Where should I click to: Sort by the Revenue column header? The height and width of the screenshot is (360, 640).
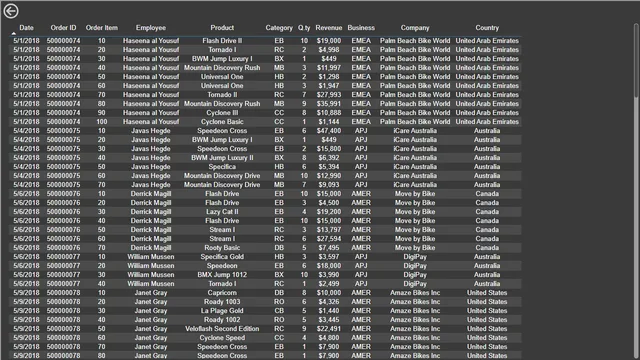point(329,28)
